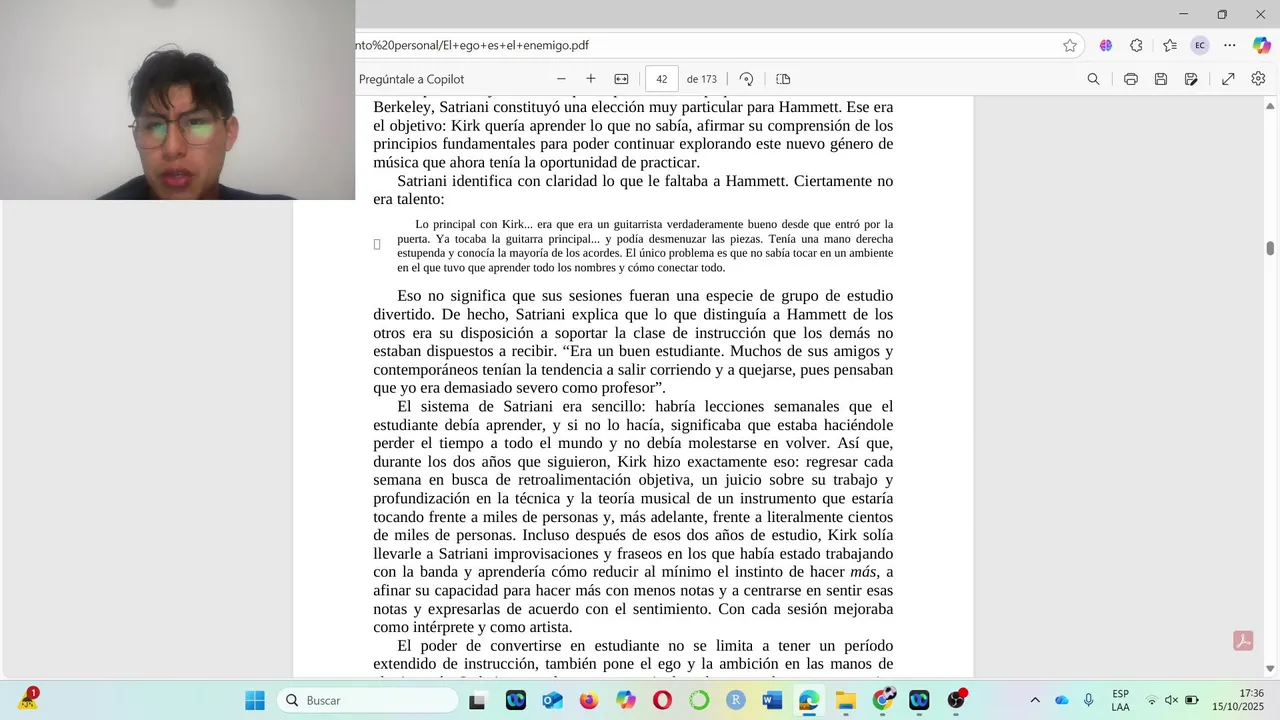Image resolution: width=1280 pixels, height=720 pixels.
Task: Click the Adobe Acrobat floating PDF icon
Action: [x=1243, y=641]
